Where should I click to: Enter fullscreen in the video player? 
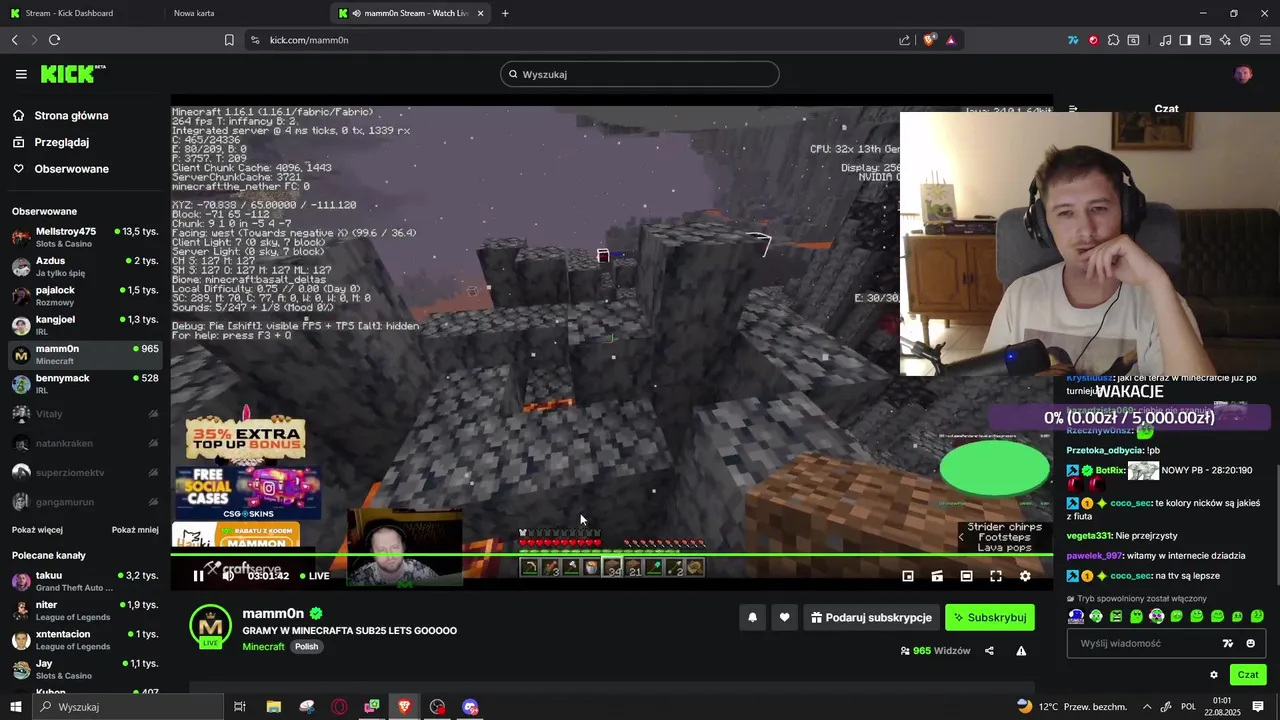(996, 576)
